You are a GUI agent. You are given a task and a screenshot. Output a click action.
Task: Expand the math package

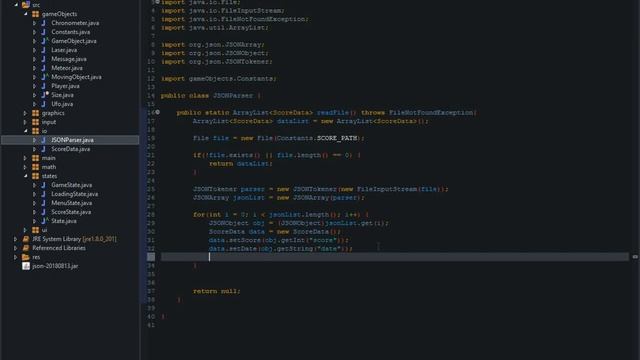click(x=25, y=167)
